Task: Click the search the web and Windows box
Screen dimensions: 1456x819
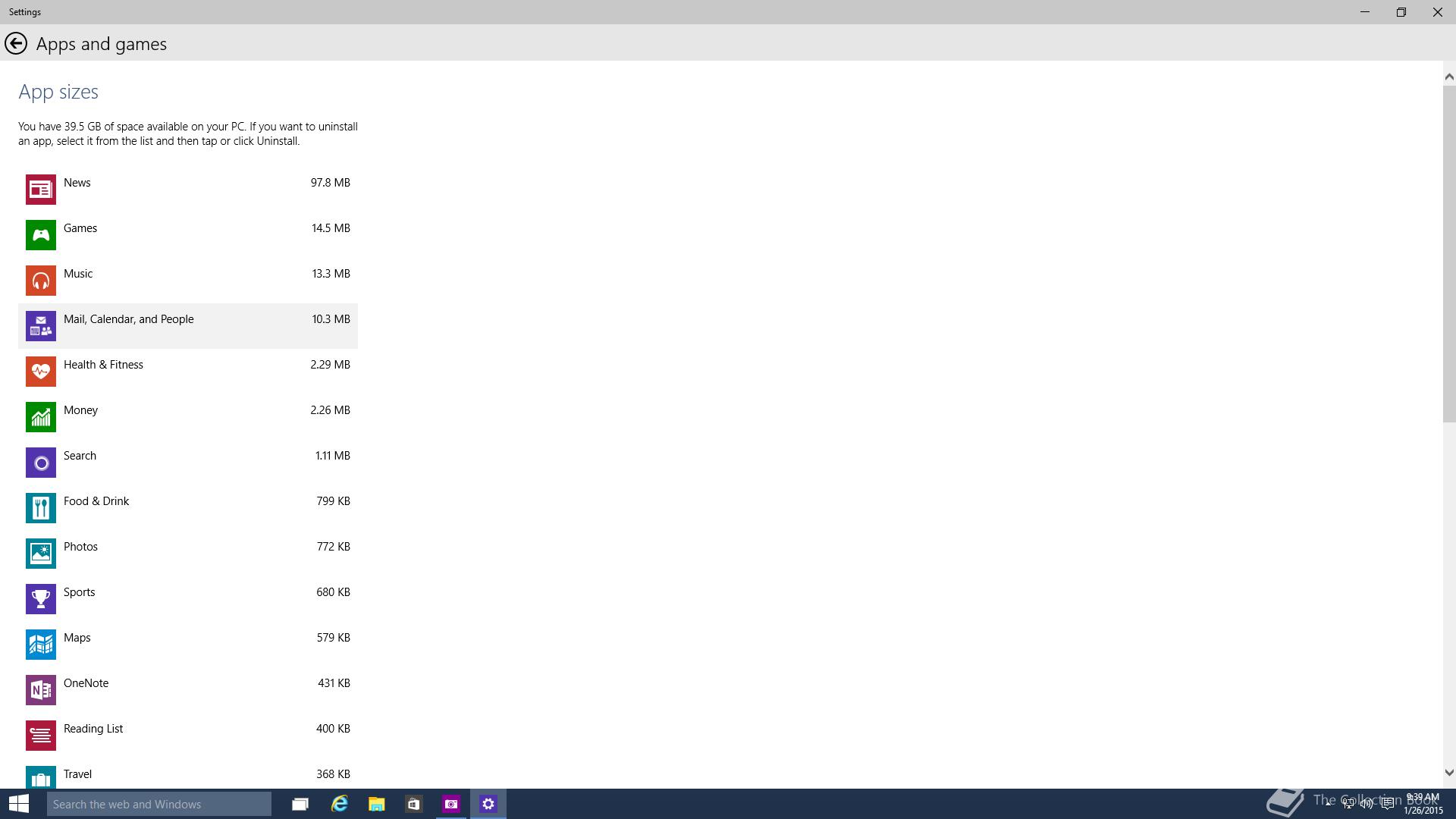Action: [159, 804]
